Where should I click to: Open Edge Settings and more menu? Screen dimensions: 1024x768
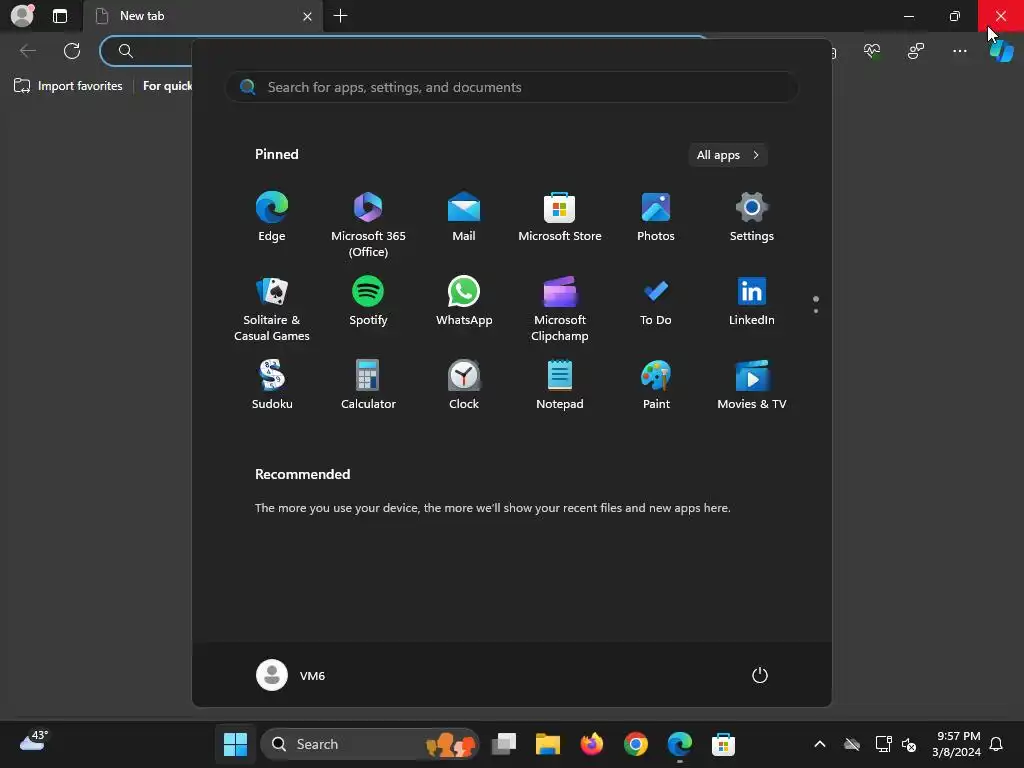pos(959,50)
